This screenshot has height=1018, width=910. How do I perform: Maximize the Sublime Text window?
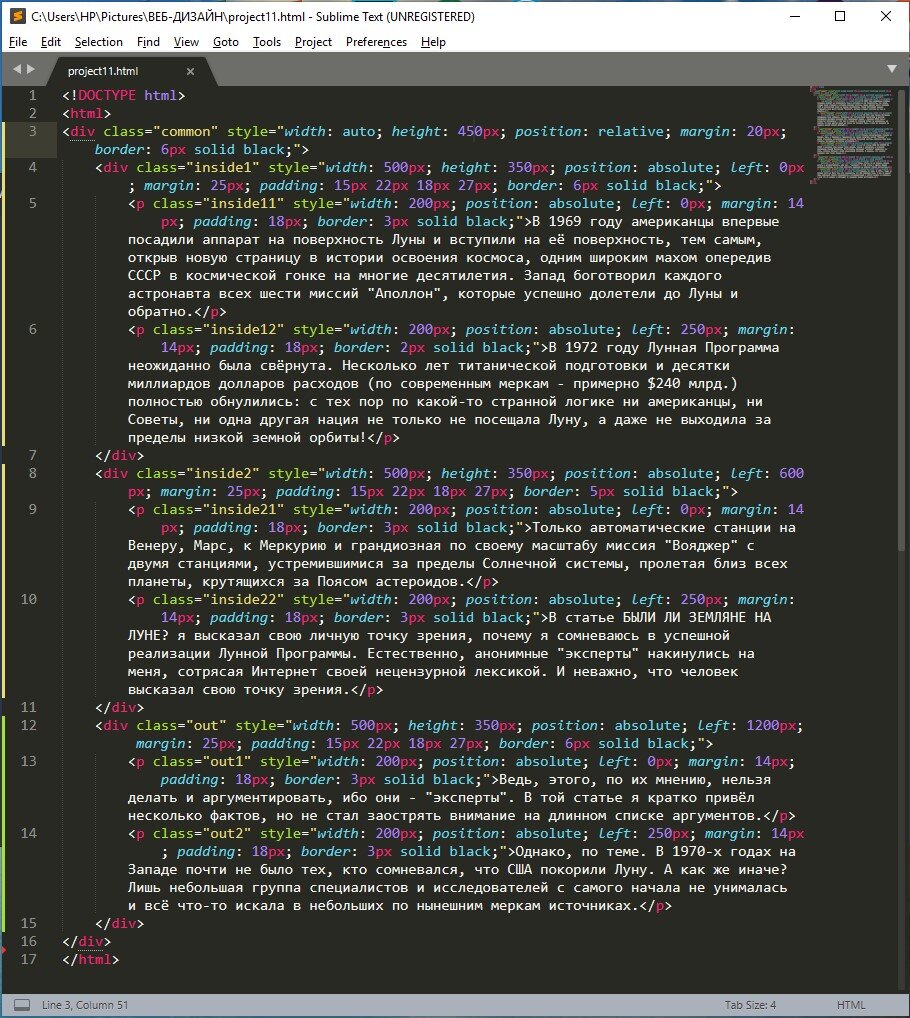840,16
